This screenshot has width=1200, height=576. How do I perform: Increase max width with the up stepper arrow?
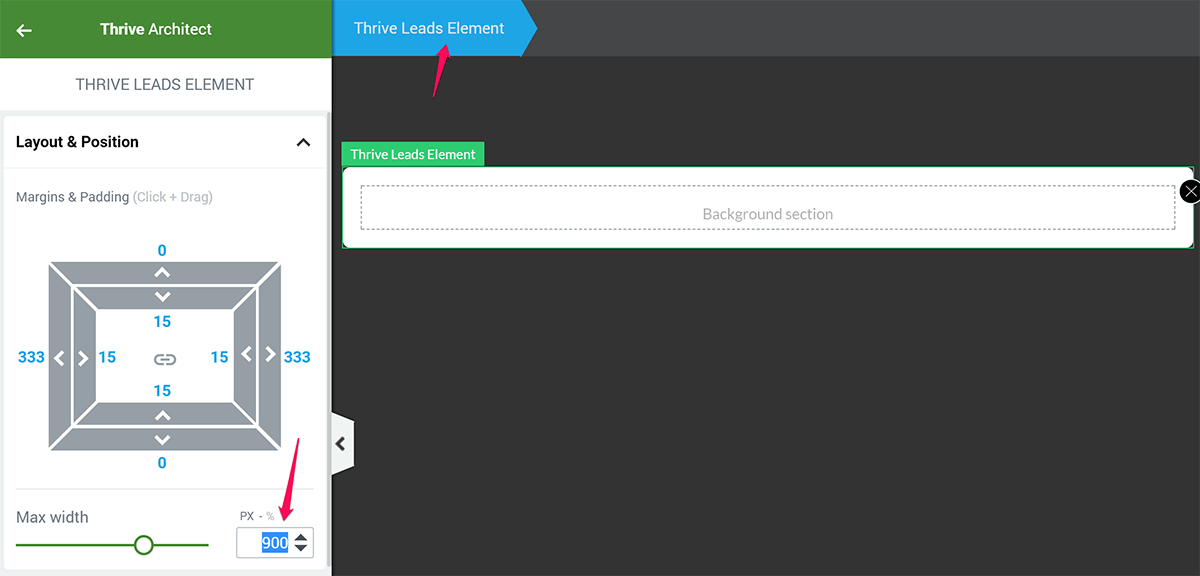pyautogui.click(x=301, y=536)
